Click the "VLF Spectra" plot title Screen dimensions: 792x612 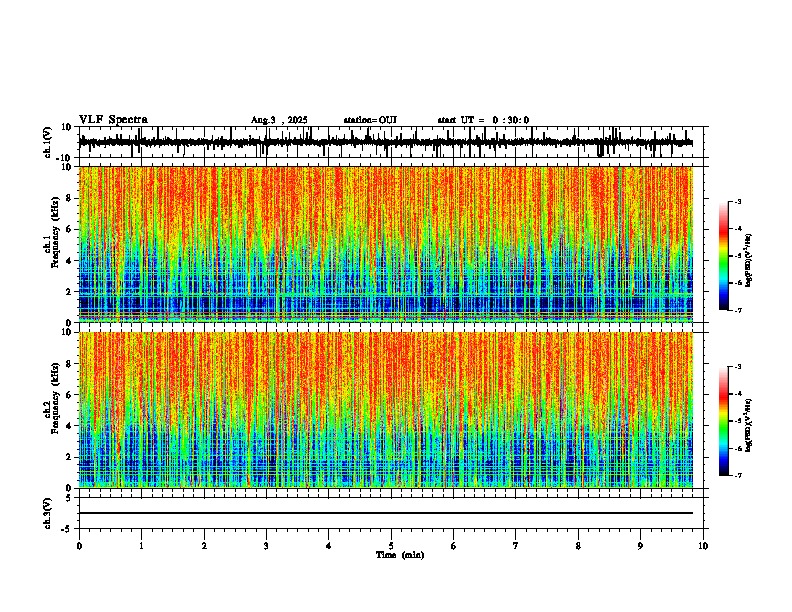coord(113,120)
